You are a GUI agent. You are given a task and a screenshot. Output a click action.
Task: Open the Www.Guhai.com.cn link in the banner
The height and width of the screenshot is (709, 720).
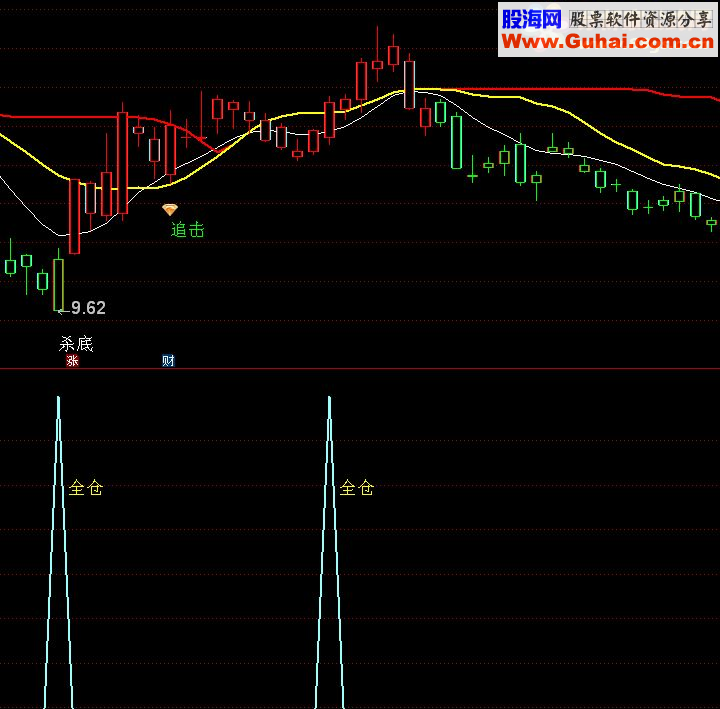pyautogui.click(x=608, y=42)
